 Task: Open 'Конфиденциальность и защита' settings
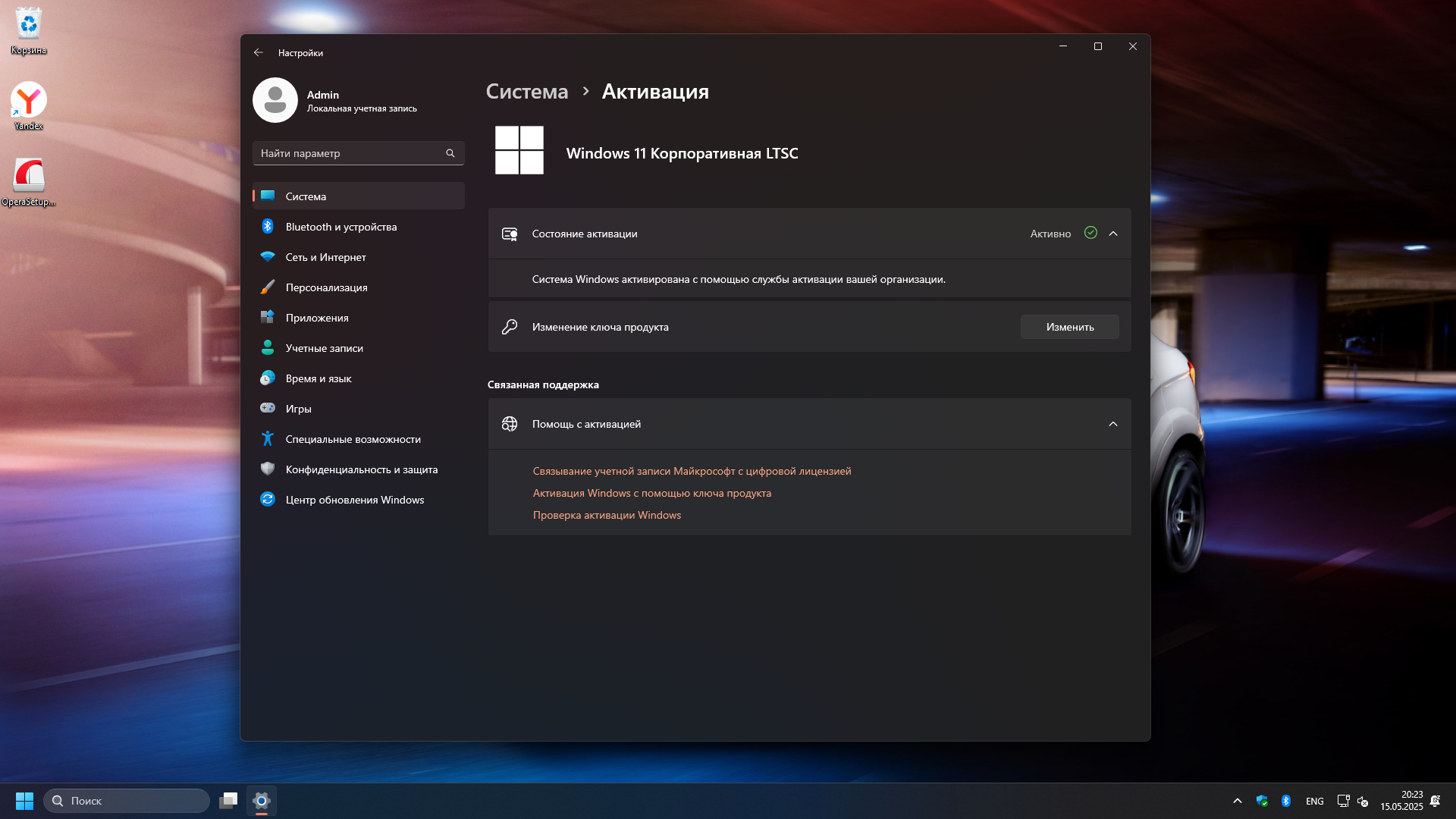[358, 469]
